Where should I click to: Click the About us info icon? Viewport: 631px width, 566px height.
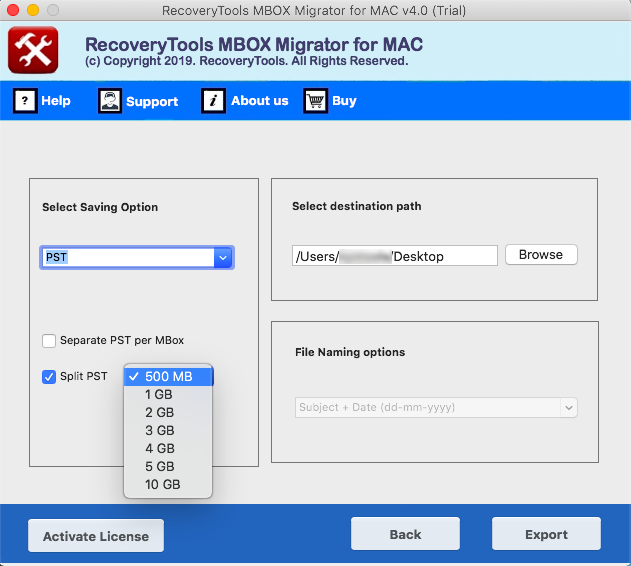click(x=213, y=101)
